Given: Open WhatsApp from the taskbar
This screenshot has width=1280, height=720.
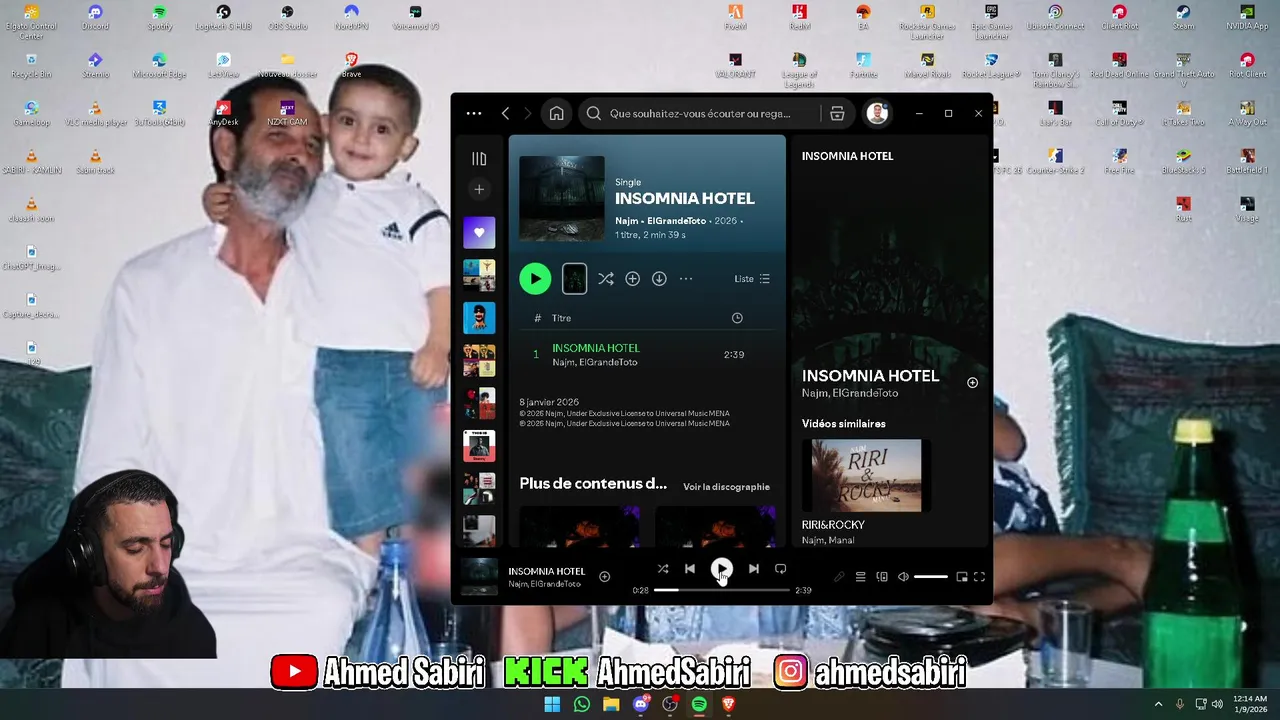Looking at the screenshot, I should click(x=582, y=704).
